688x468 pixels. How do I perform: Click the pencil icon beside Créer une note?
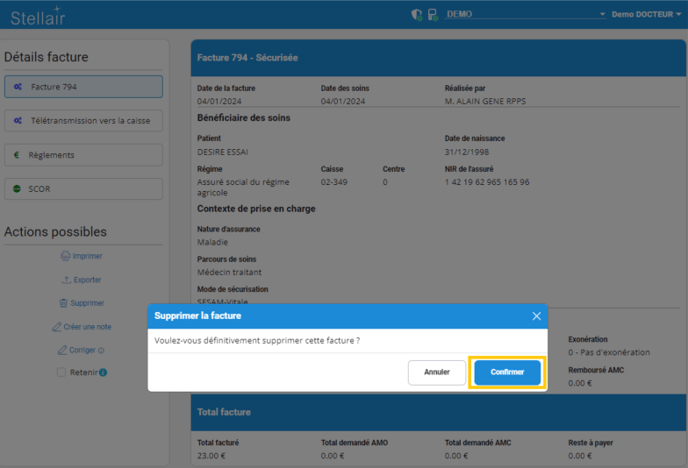pyautogui.click(x=57, y=327)
